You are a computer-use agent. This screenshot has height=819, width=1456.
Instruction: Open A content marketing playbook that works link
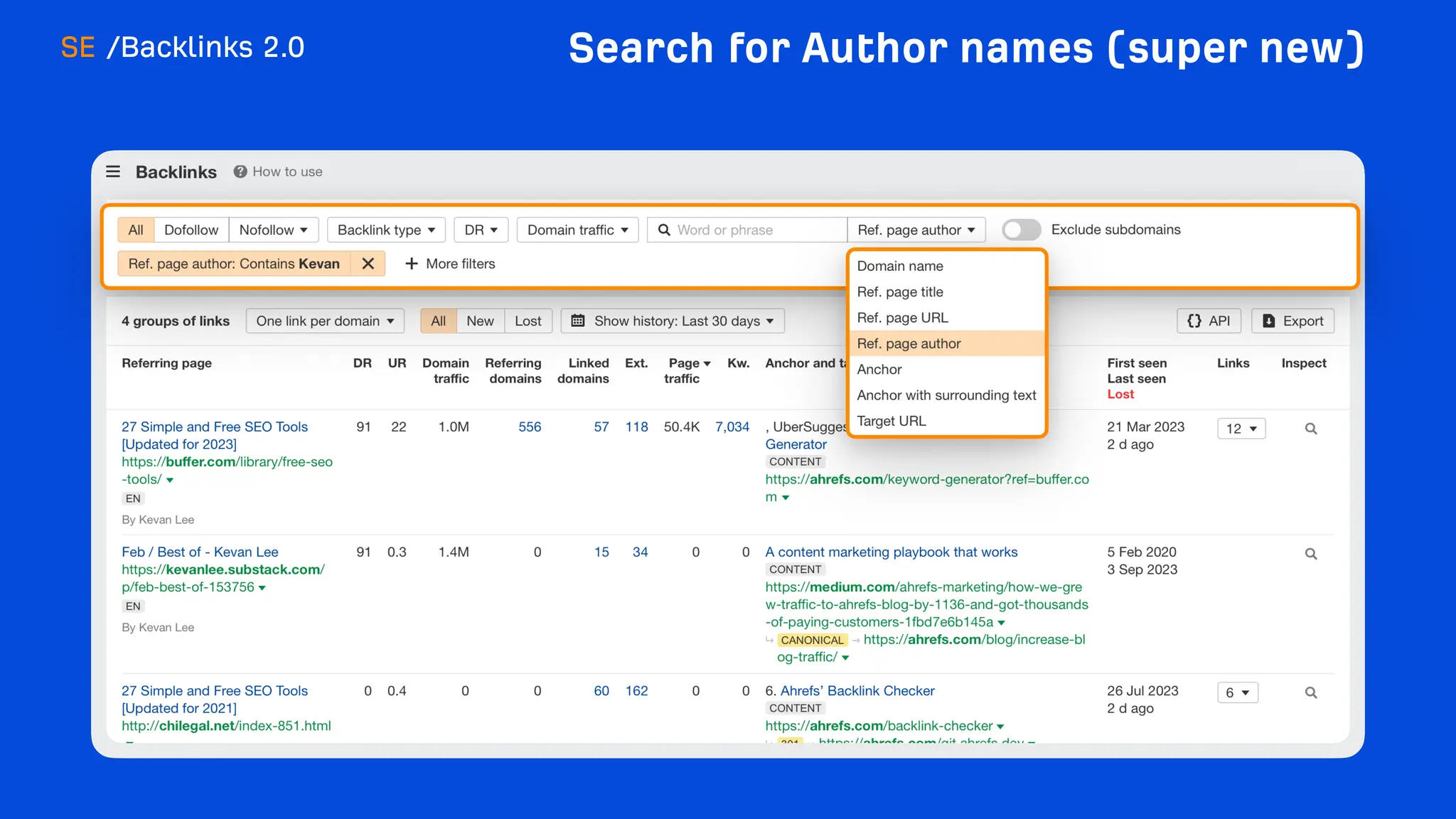891,552
